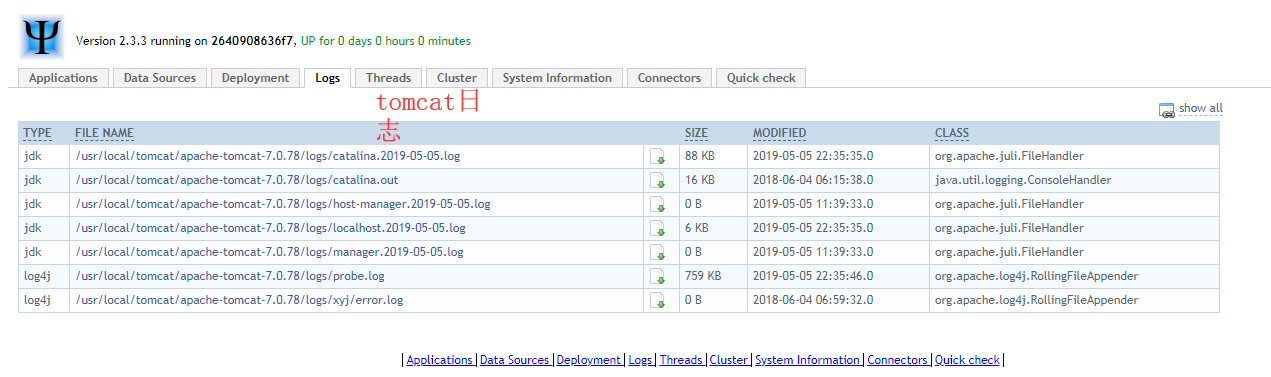
Task: Click footer Applications link
Action: 439,360
